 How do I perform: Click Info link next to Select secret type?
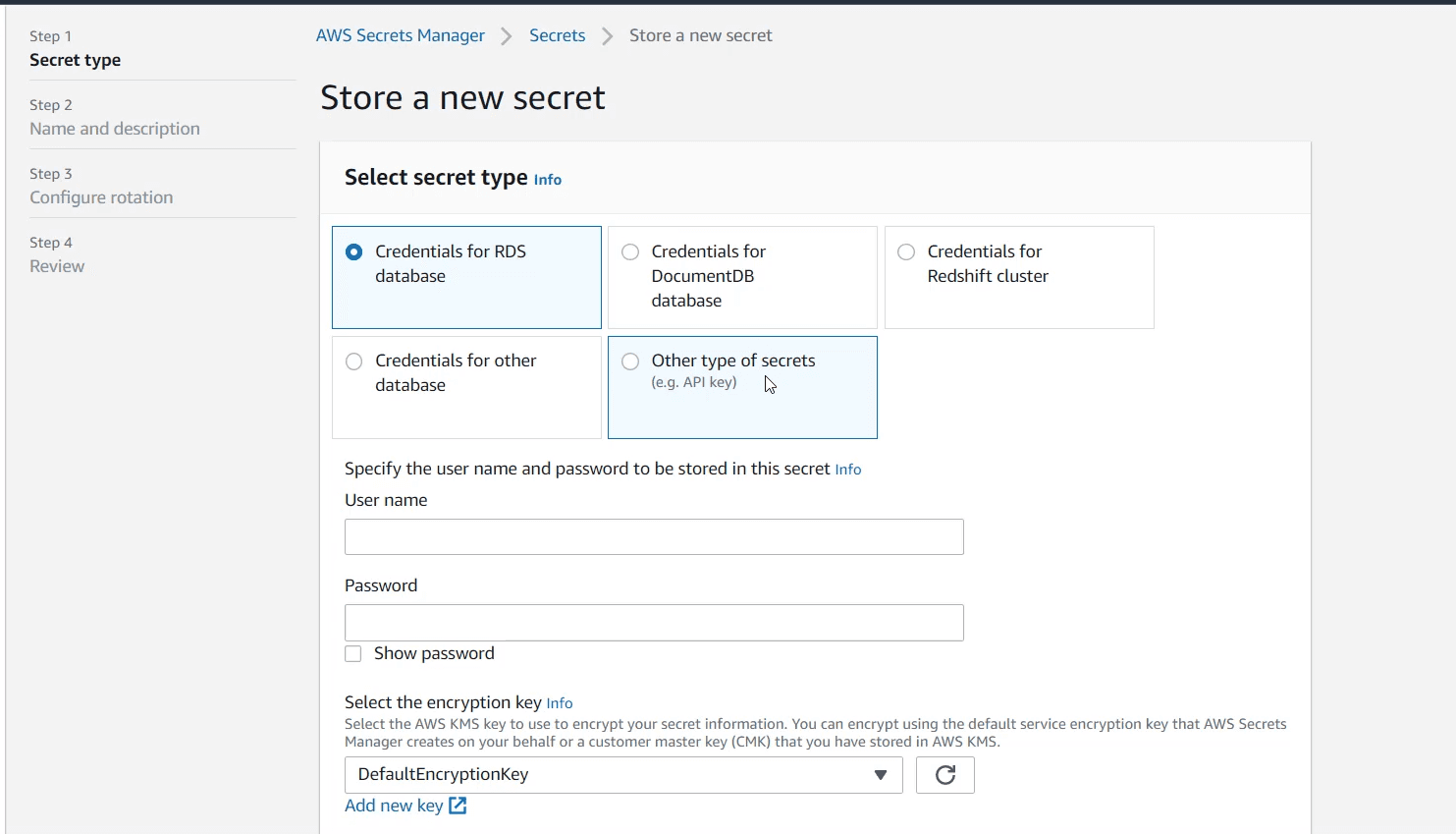548,180
